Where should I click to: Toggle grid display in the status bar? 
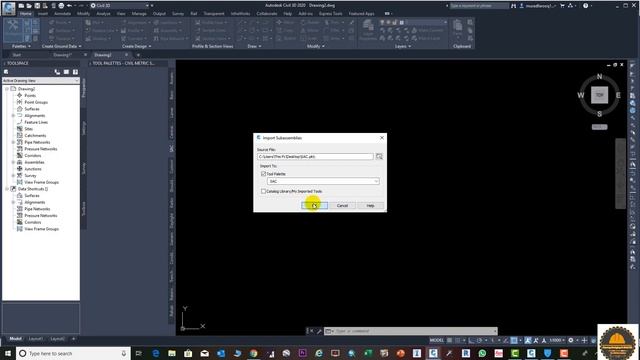449,340
